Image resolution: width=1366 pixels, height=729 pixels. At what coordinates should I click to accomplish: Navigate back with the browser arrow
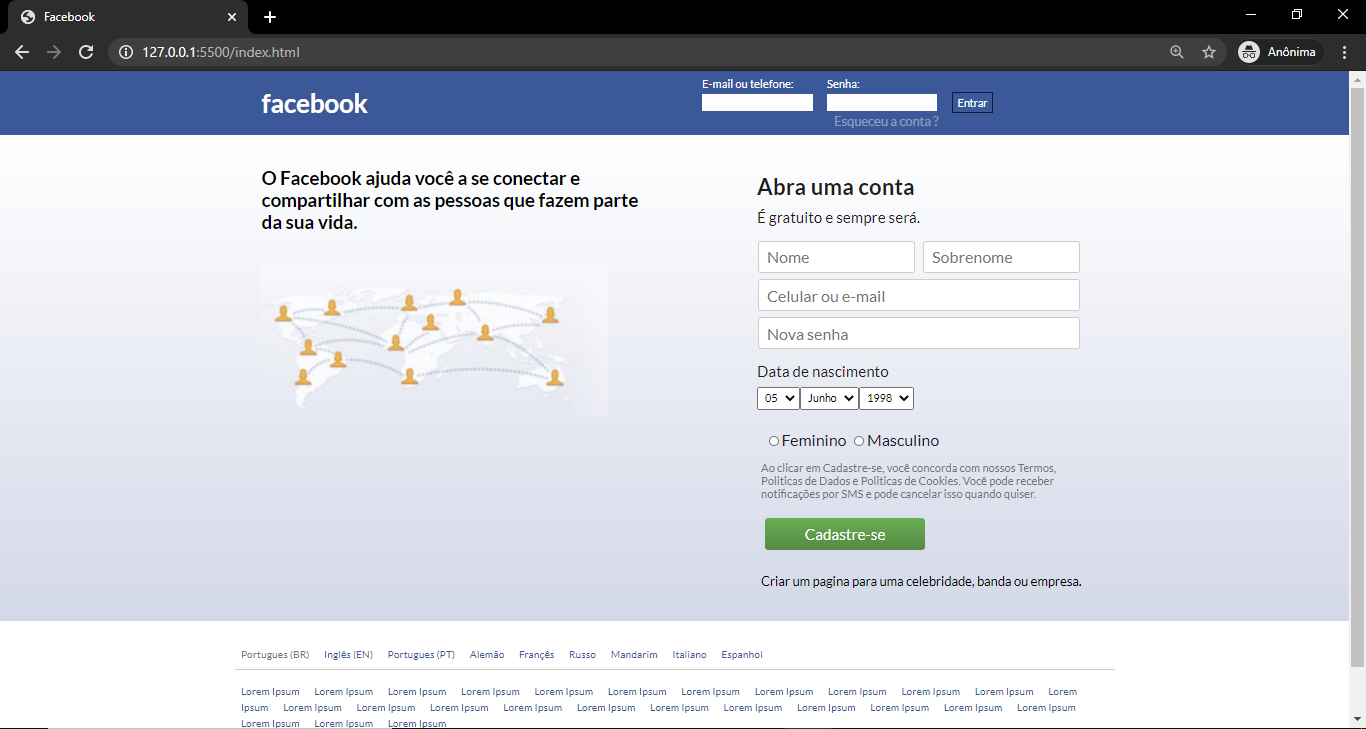[x=22, y=51]
